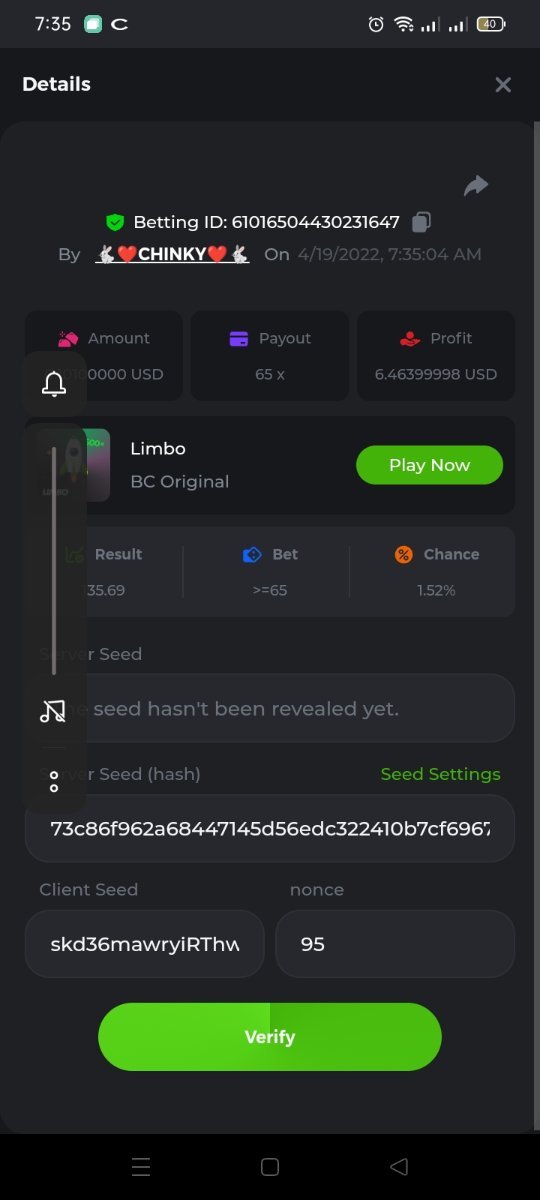Close the Details panel
This screenshot has height=1200, width=540.
[x=503, y=85]
